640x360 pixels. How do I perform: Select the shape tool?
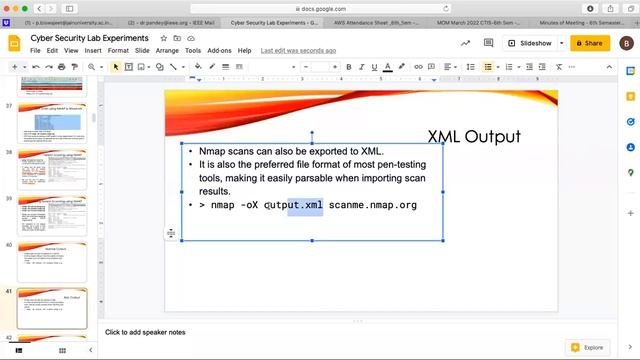(160, 67)
